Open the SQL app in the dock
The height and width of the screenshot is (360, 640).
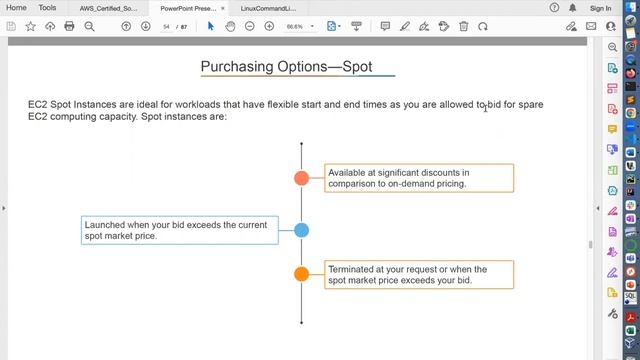(631, 298)
